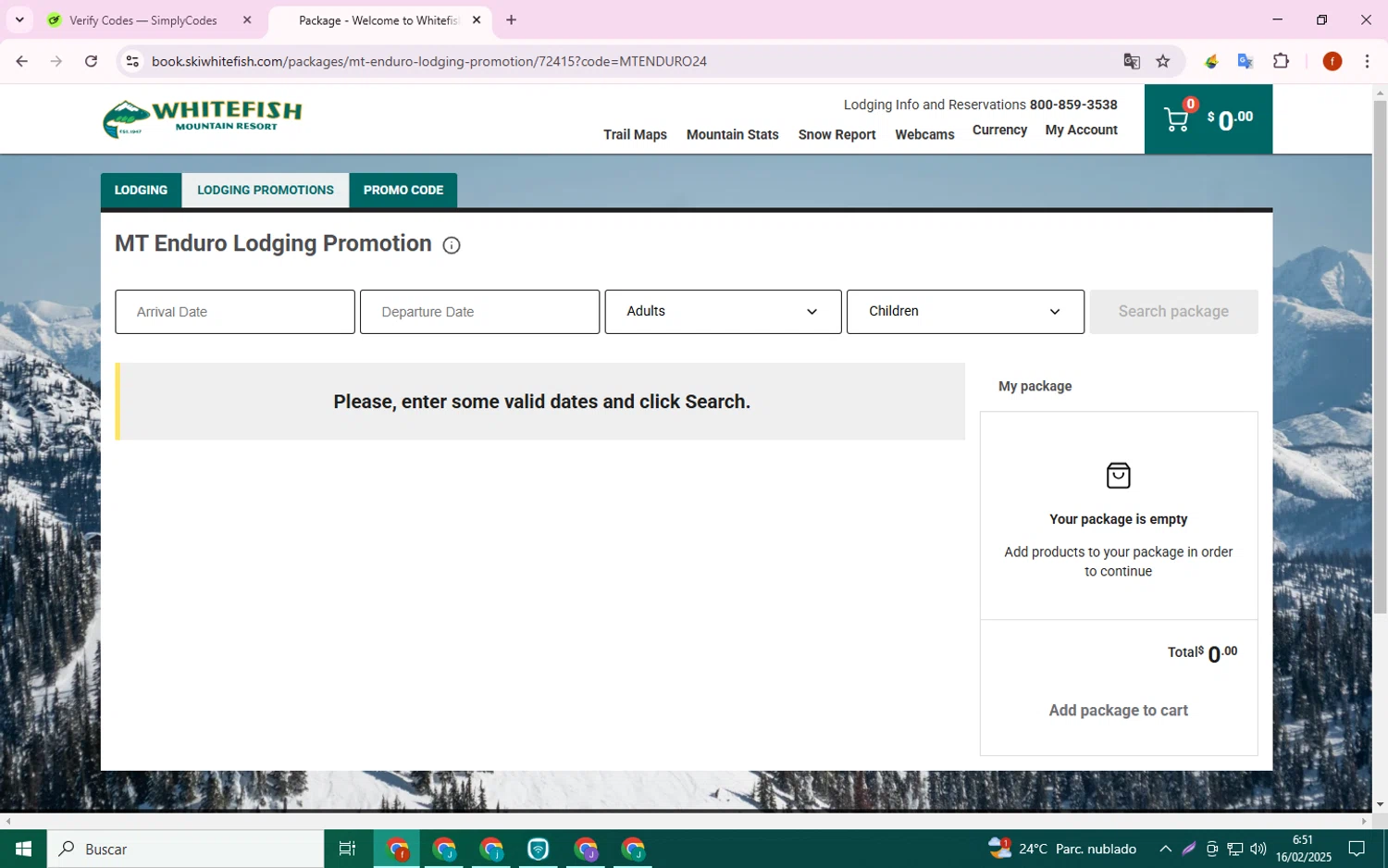Bookmark this page with the star icon
Viewport: 1388px width, 868px height.
pyautogui.click(x=1163, y=61)
